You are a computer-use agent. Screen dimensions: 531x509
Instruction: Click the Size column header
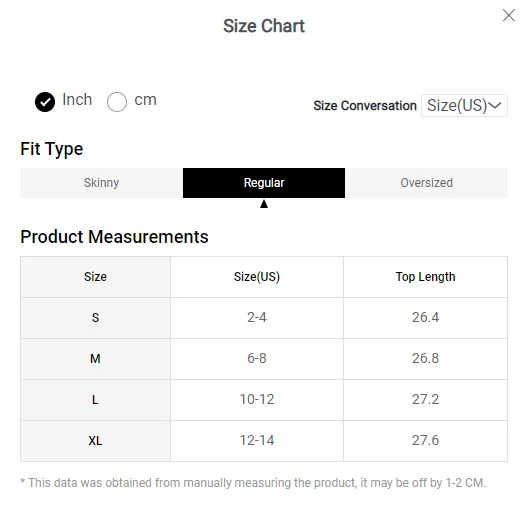[x=95, y=277]
